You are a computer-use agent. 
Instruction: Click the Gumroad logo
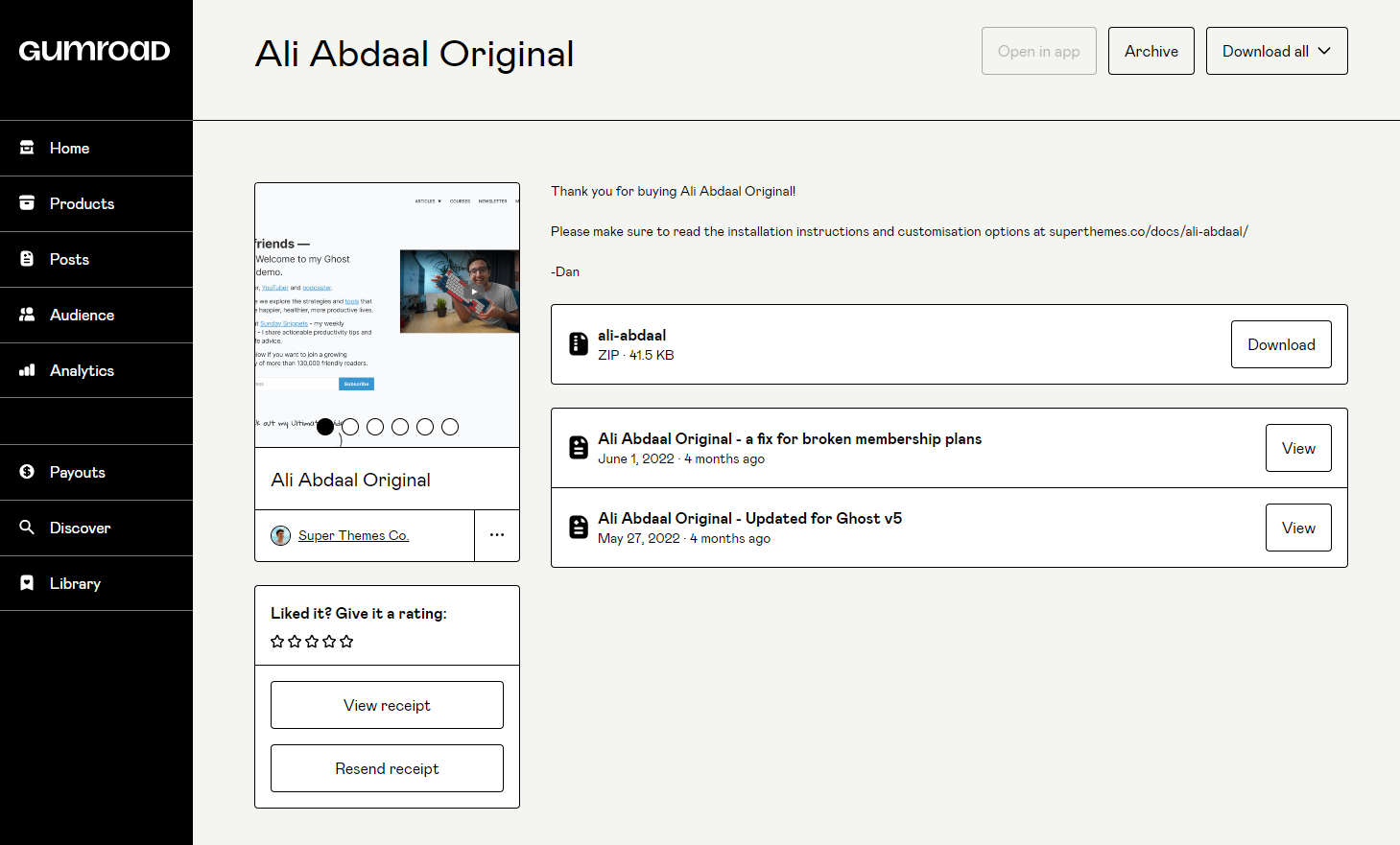click(x=94, y=51)
